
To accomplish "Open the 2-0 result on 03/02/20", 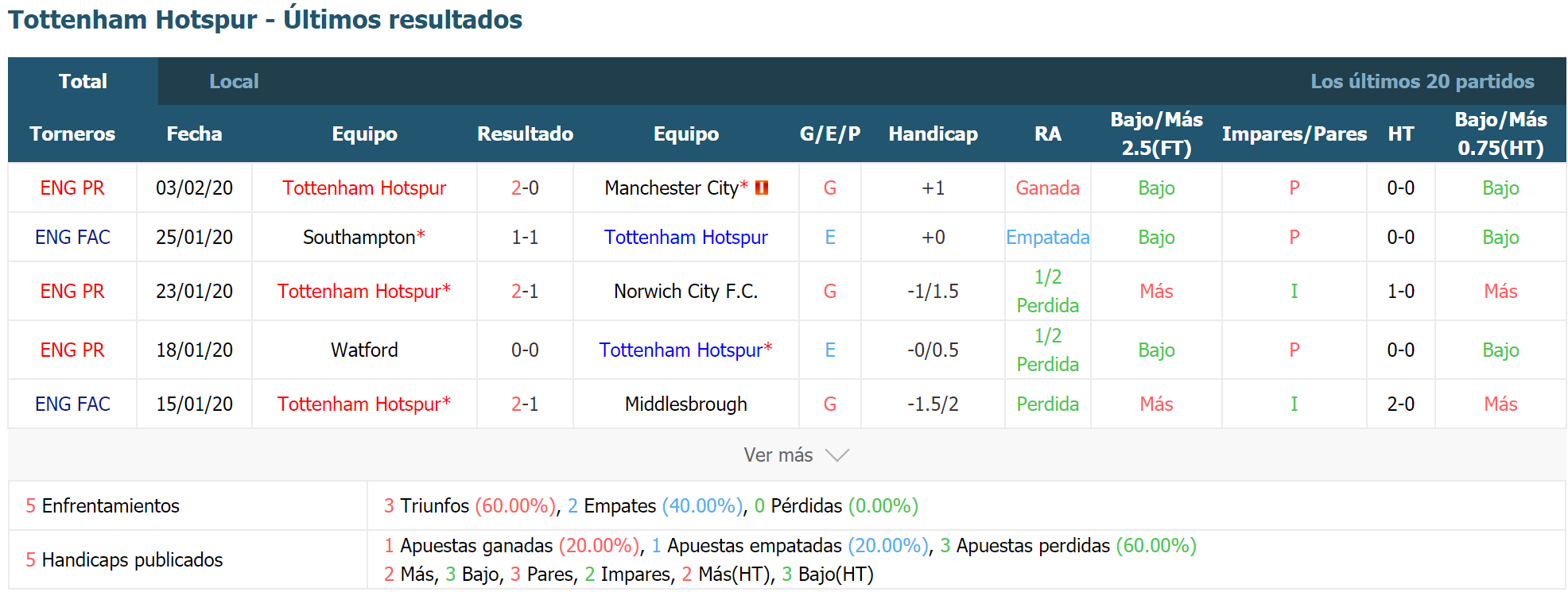I will tap(525, 188).
